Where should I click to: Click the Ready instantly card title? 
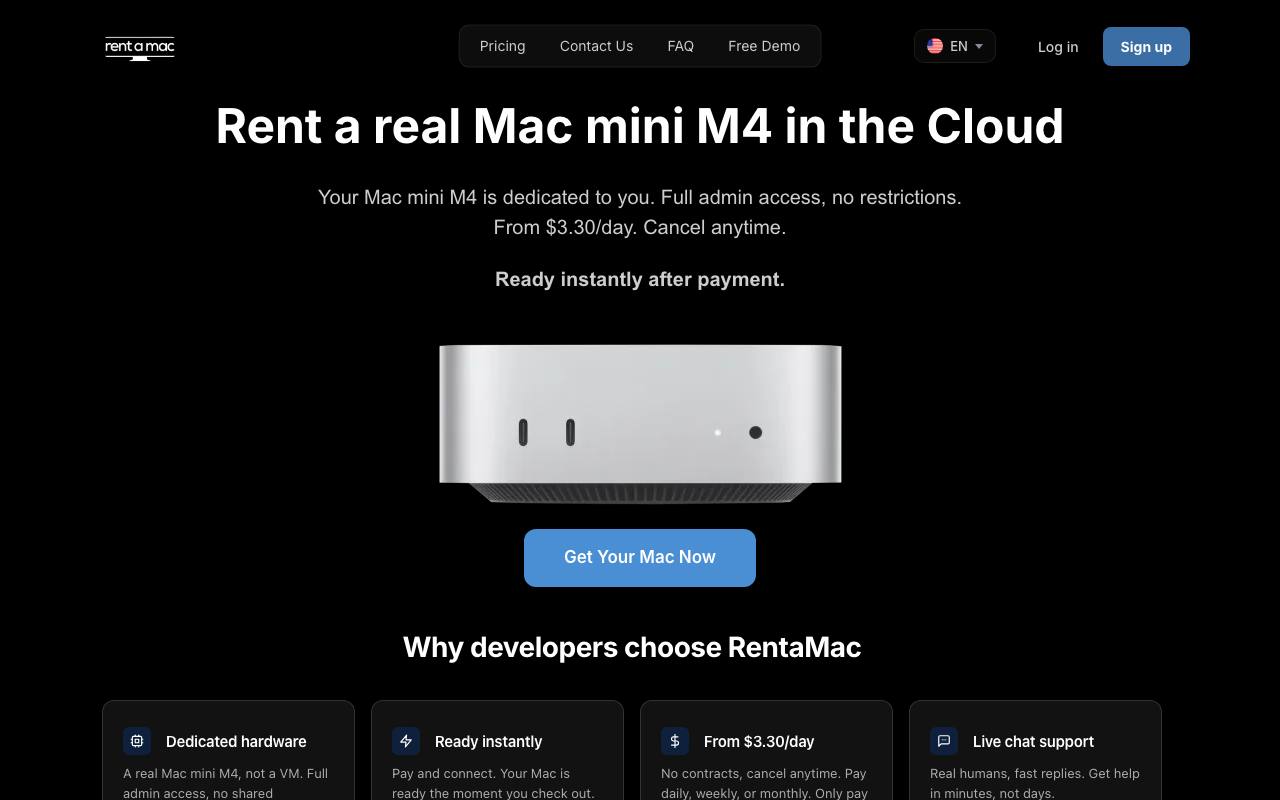[488, 742]
